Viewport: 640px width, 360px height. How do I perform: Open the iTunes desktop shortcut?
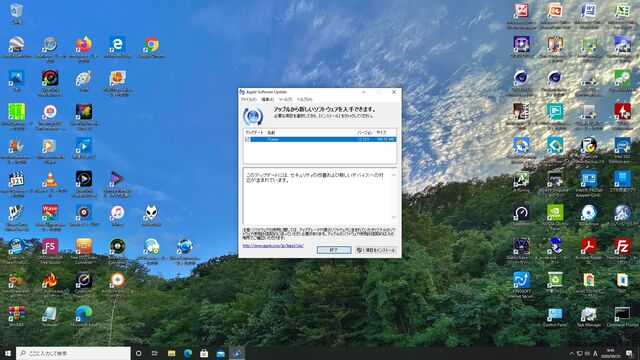pos(117,213)
